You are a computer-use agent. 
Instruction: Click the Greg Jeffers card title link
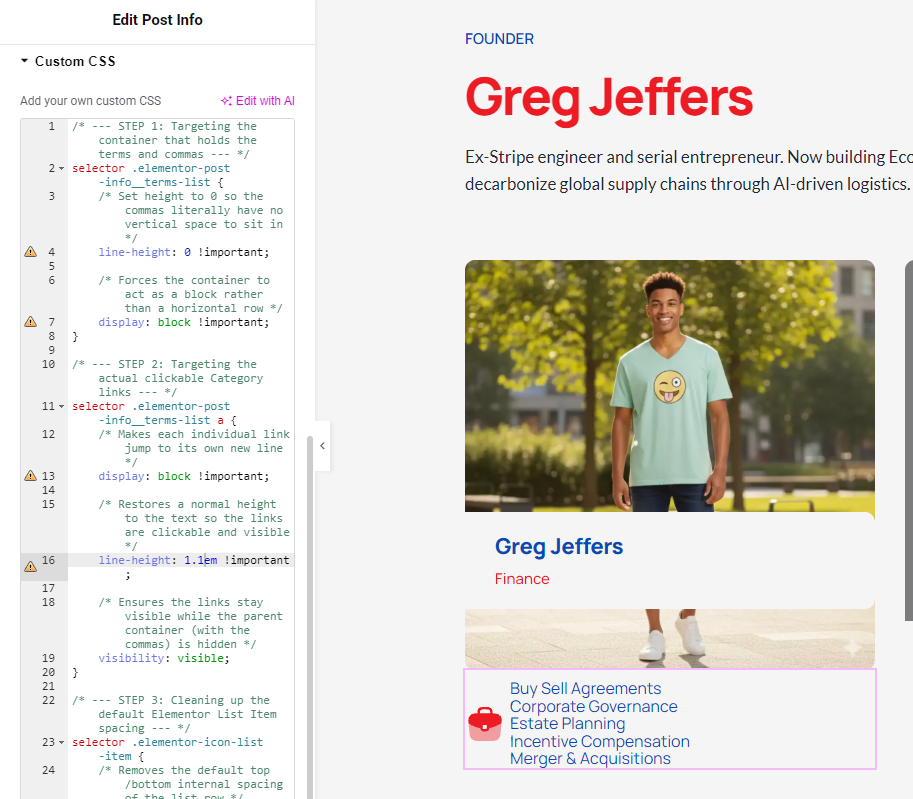(558, 546)
